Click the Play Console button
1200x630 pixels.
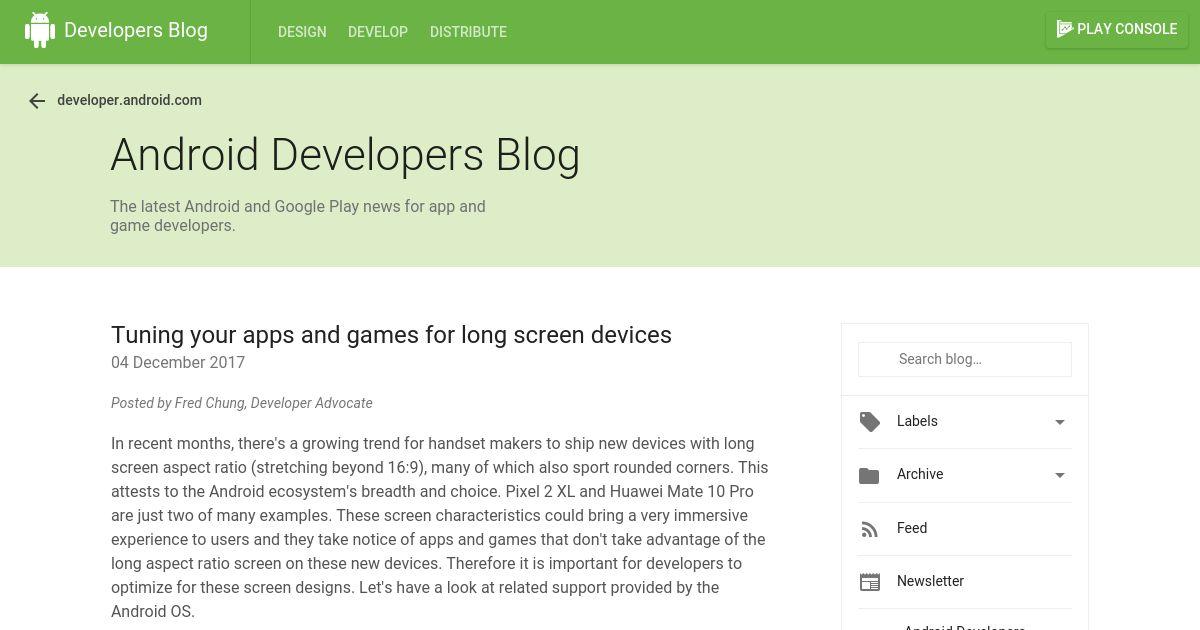pos(1116,29)
